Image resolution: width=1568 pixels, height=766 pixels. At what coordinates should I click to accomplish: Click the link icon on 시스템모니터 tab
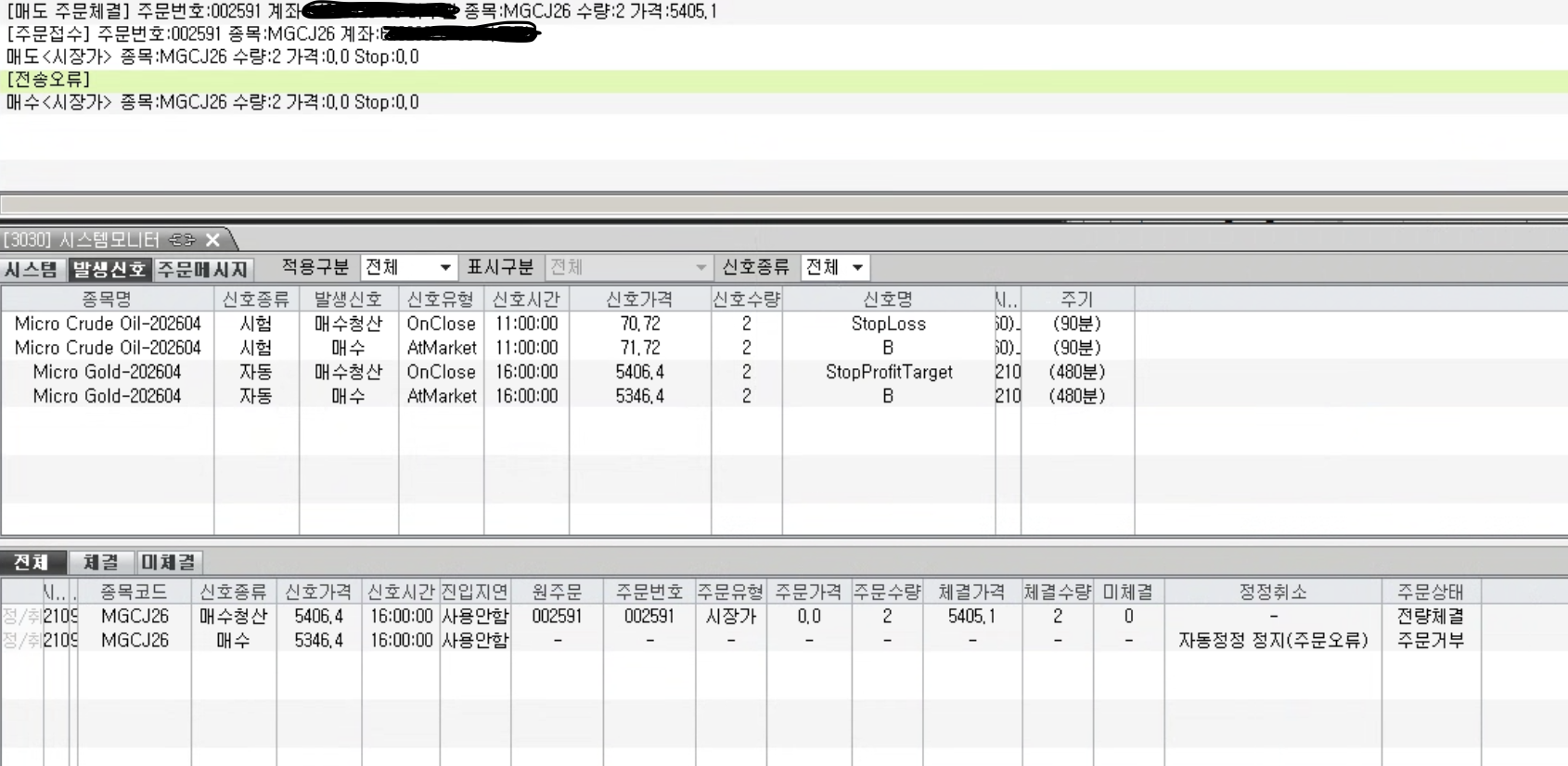click(182, 240)
